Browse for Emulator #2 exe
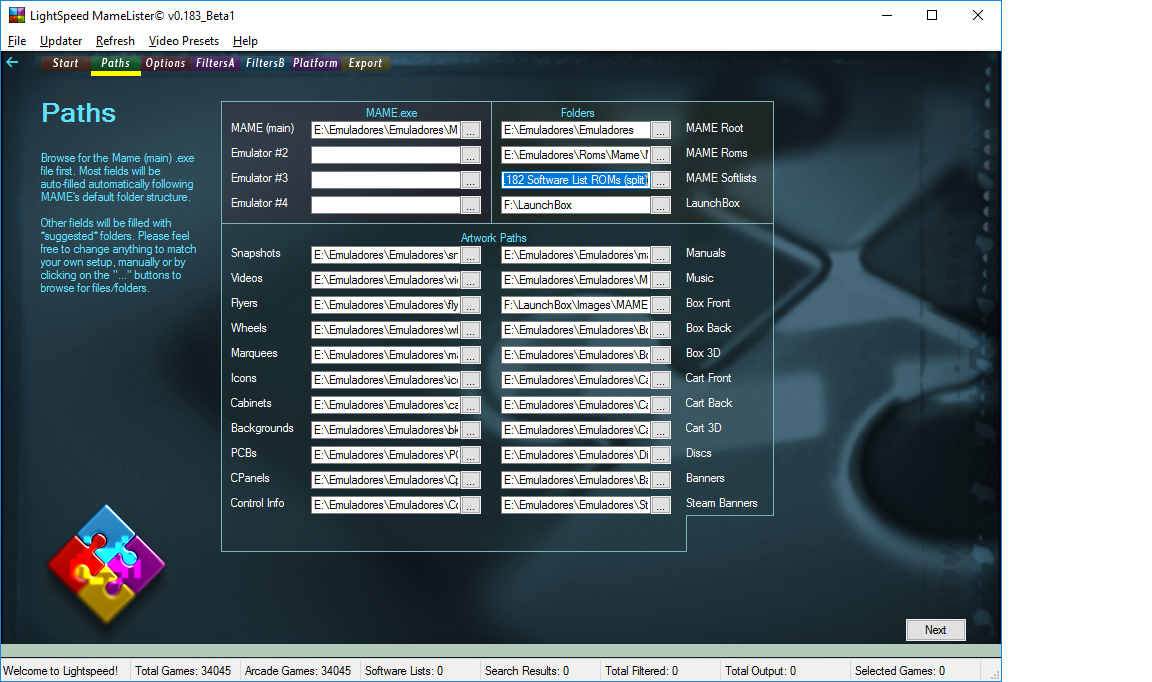The width and height of the screenshot is (1152, 682). click(x=471, y=155)
